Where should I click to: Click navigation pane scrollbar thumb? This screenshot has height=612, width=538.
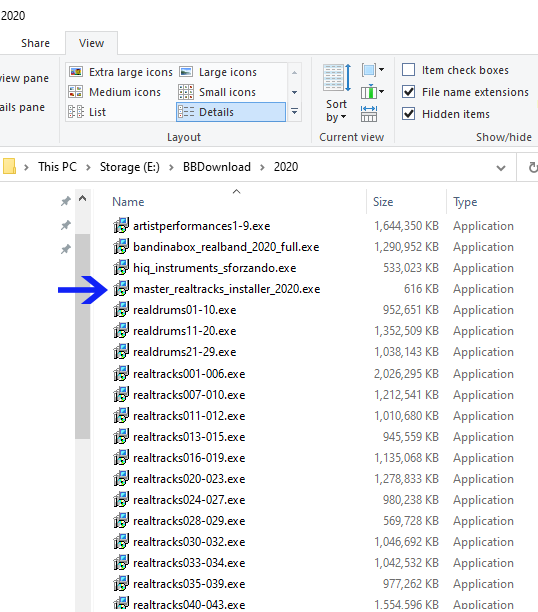(82, 336)
